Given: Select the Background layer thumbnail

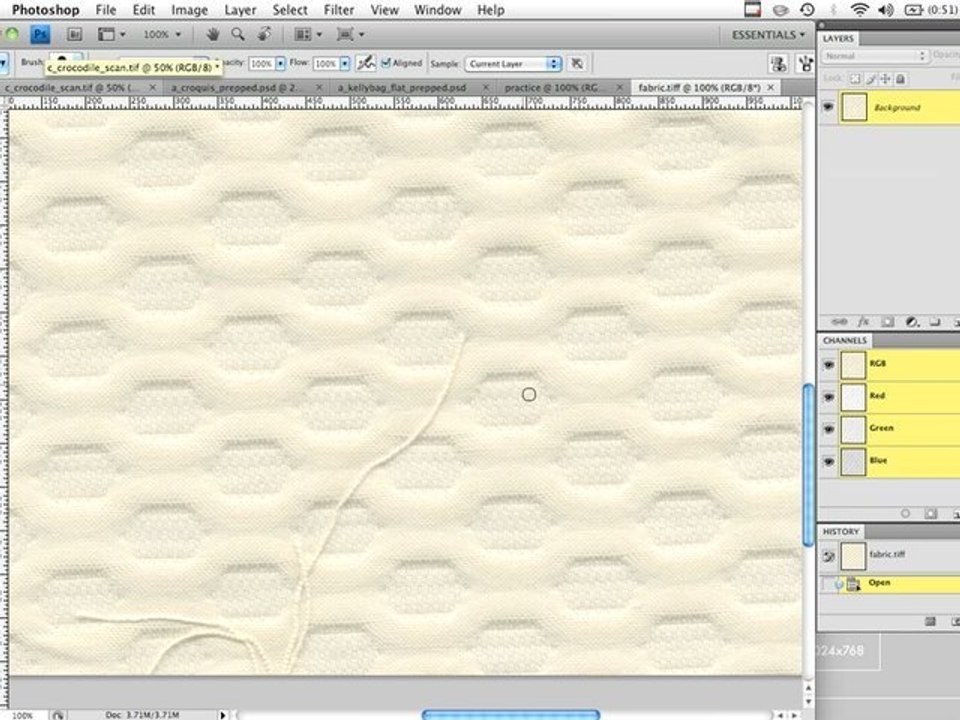Looking at the screenshot, I should click(x=853, y=107).
